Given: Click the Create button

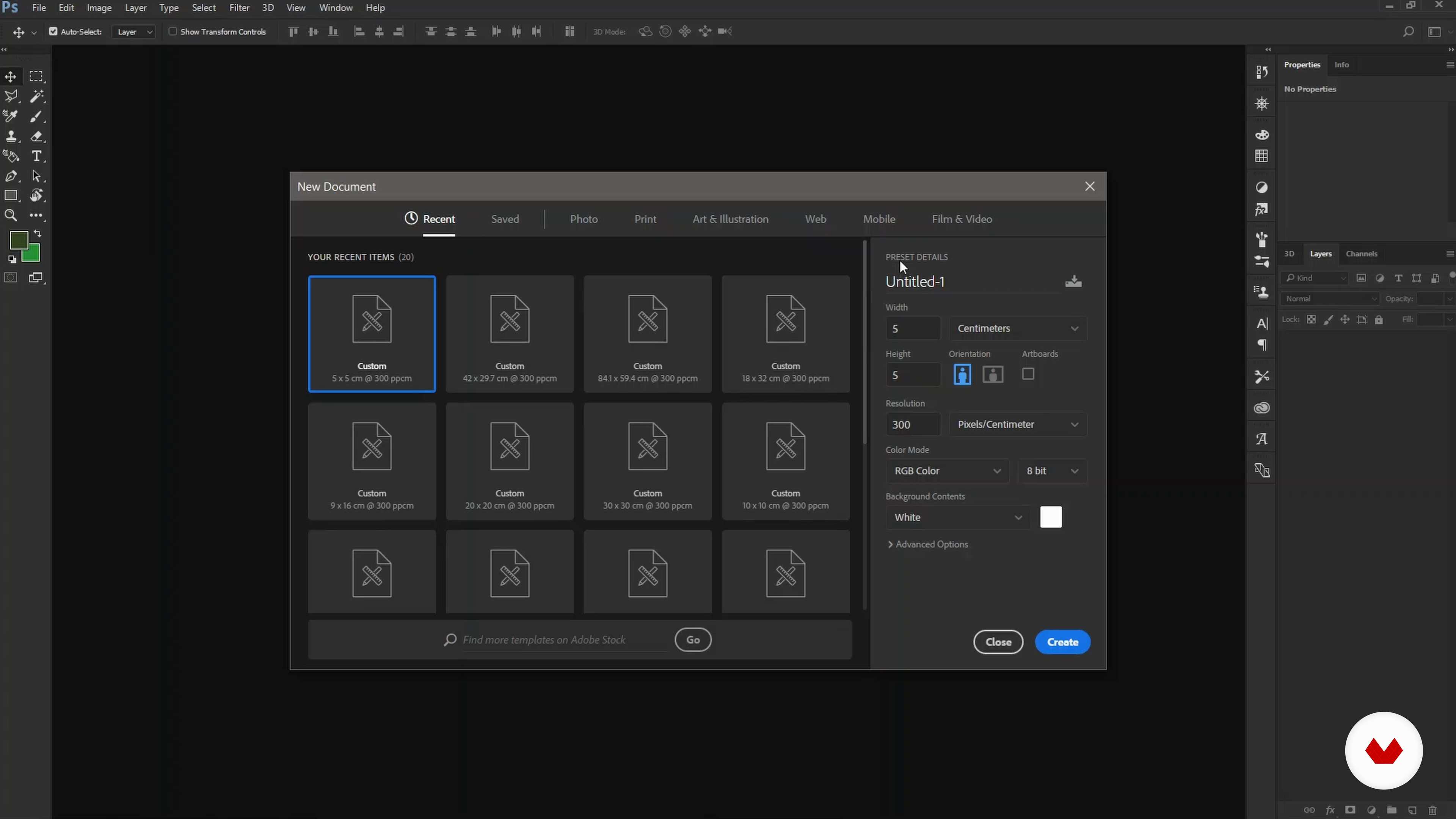Looking at the screenshot, I should point(1062,642).
